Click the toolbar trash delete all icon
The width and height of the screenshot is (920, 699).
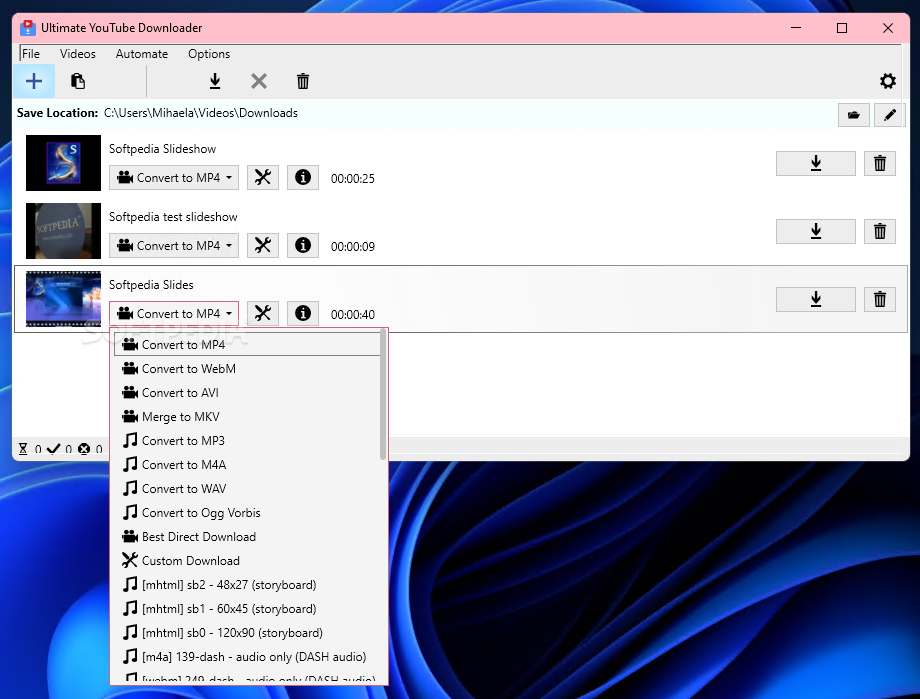[x=303, y=81]
